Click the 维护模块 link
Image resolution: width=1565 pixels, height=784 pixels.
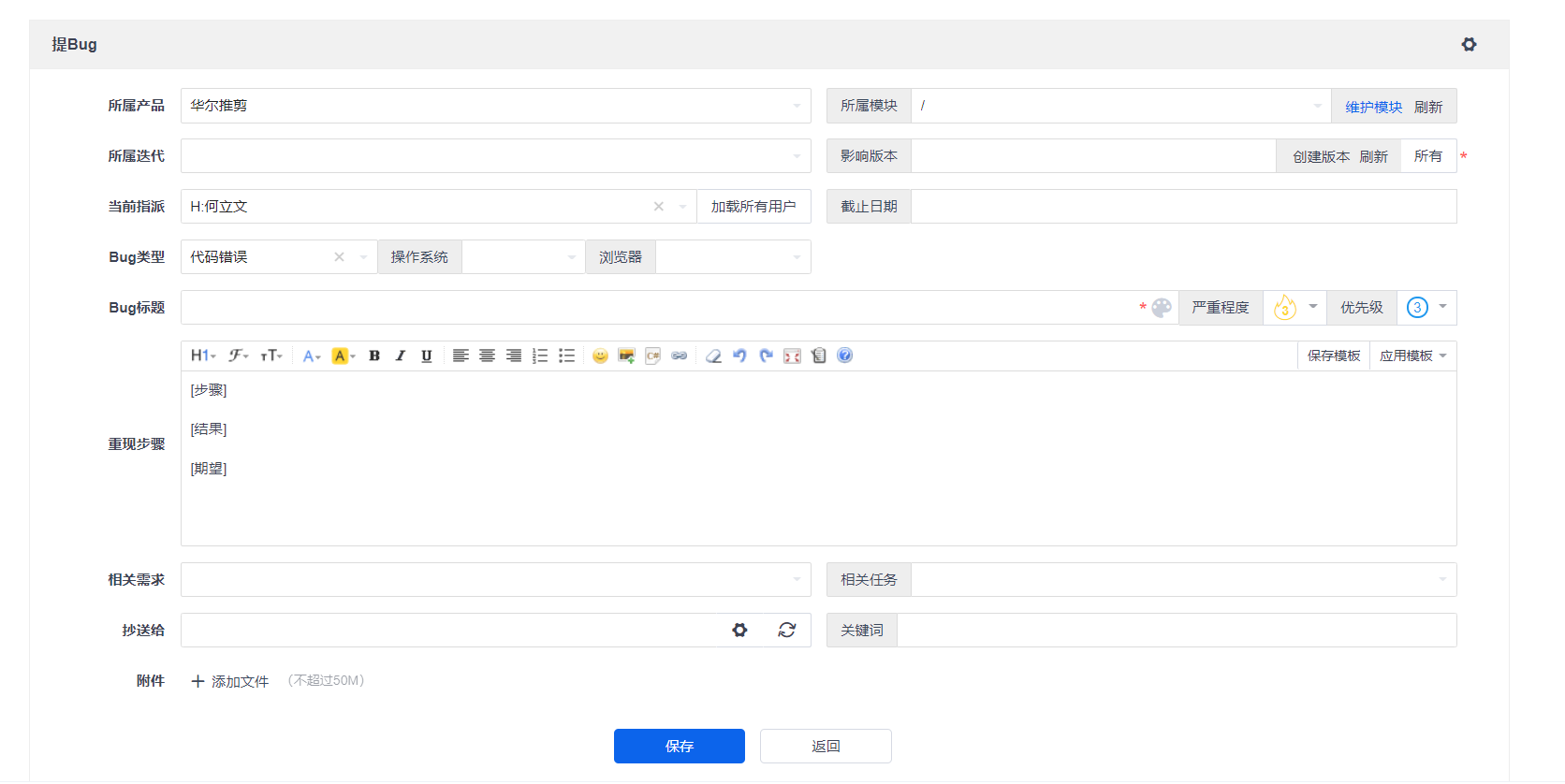pyautogui.click(x=1374, y=107)
